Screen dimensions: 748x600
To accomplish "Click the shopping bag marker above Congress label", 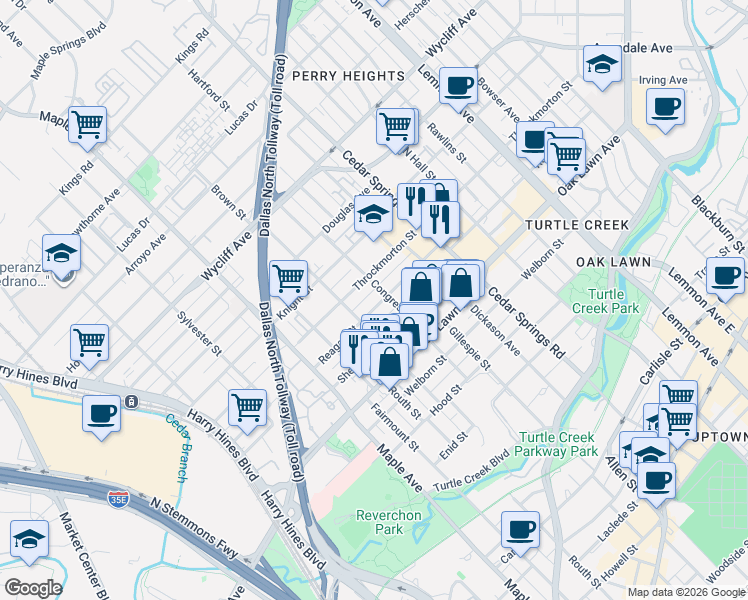I will point(421,289).
